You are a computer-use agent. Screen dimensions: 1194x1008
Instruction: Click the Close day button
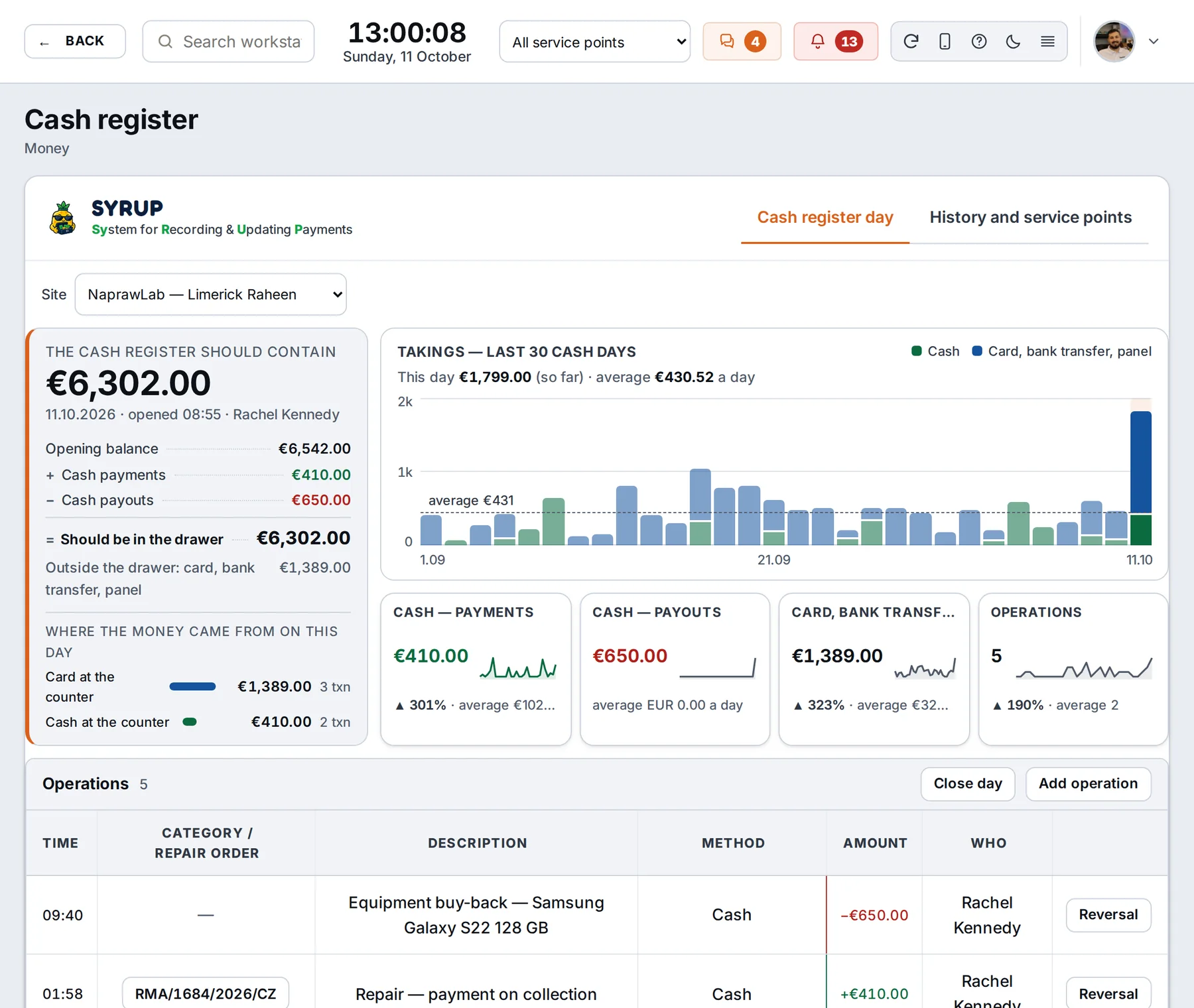point(968,784)
